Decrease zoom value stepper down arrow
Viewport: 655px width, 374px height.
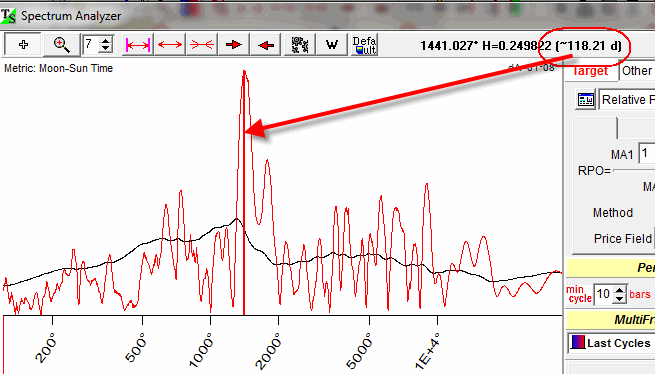(x=106, y=48)
